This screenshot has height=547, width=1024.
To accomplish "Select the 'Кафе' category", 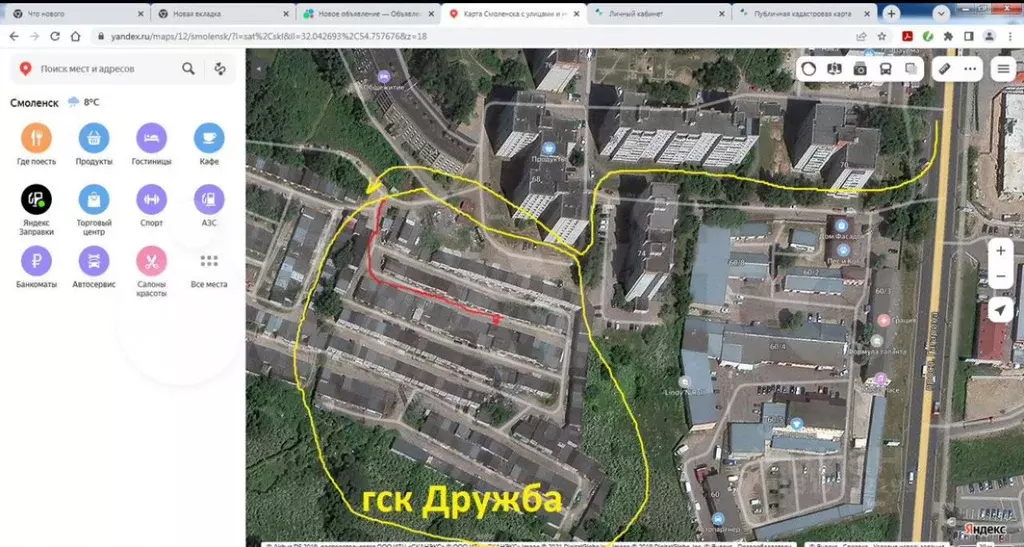I will coord(209,144).
